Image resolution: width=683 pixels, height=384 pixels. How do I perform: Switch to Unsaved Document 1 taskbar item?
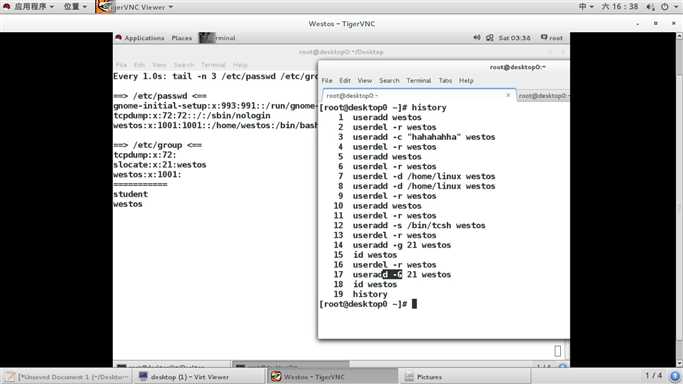click(x=66, y=377)
